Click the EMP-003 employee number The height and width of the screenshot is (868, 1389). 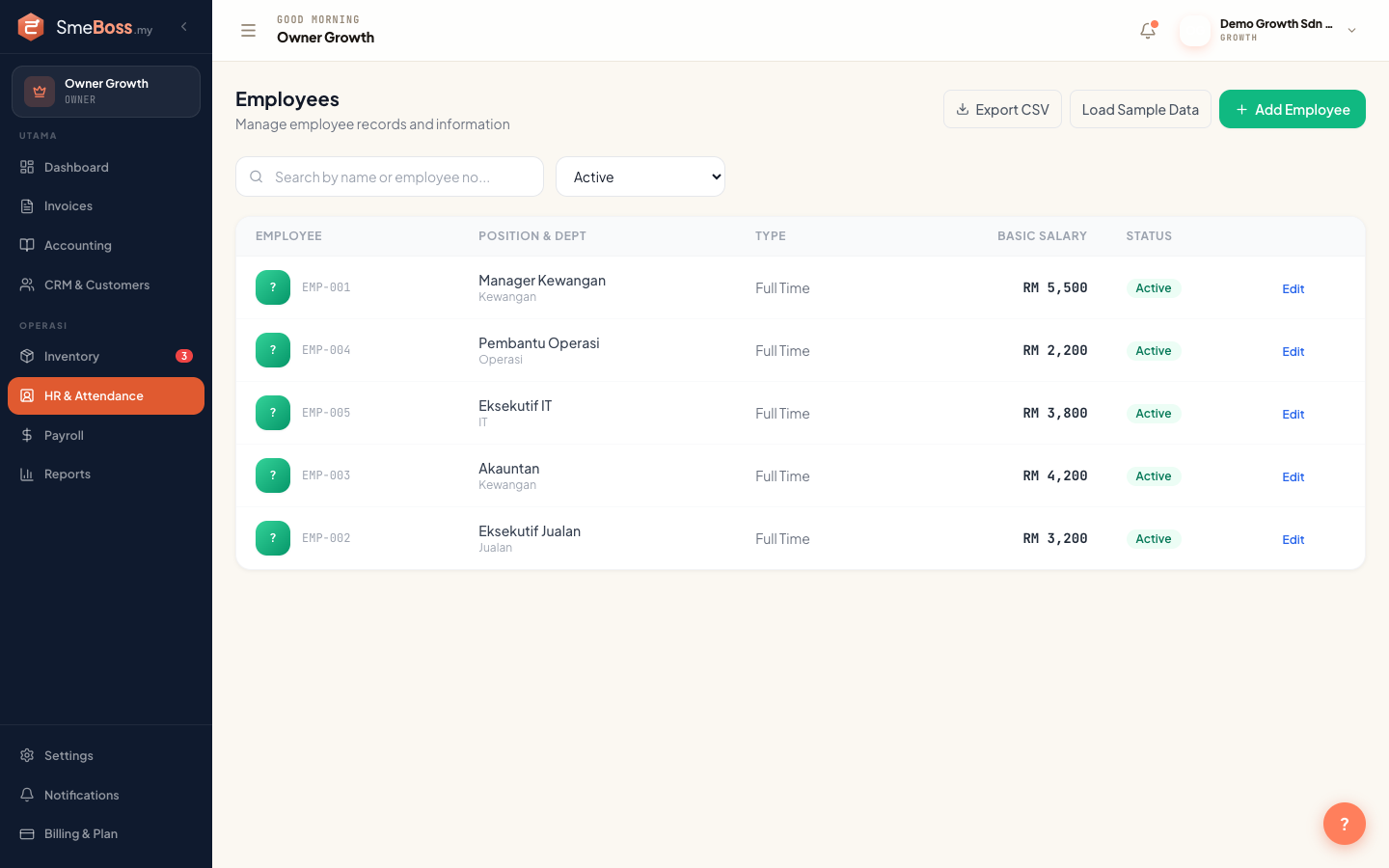point(326,475)
